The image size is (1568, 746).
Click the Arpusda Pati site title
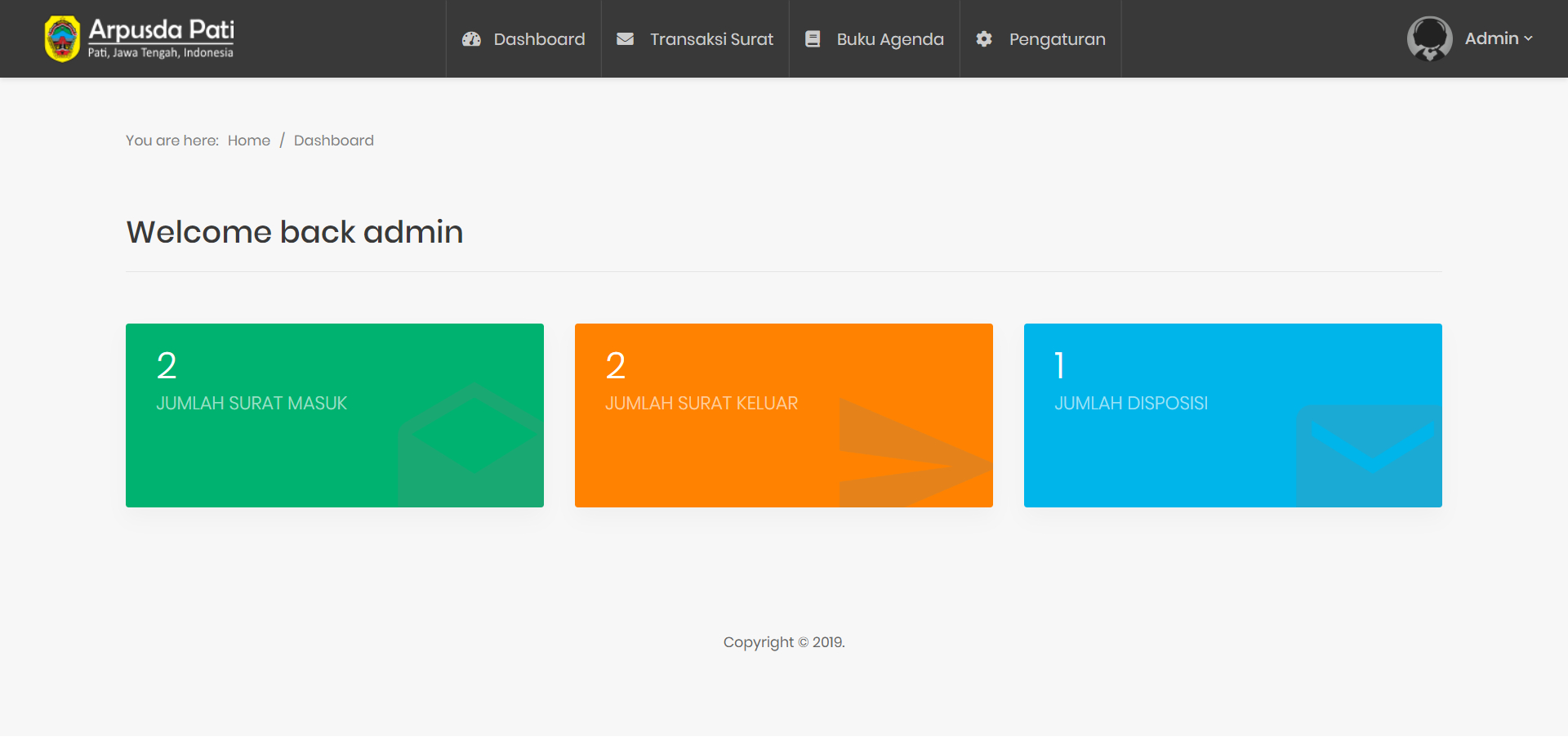coord(161,30)
